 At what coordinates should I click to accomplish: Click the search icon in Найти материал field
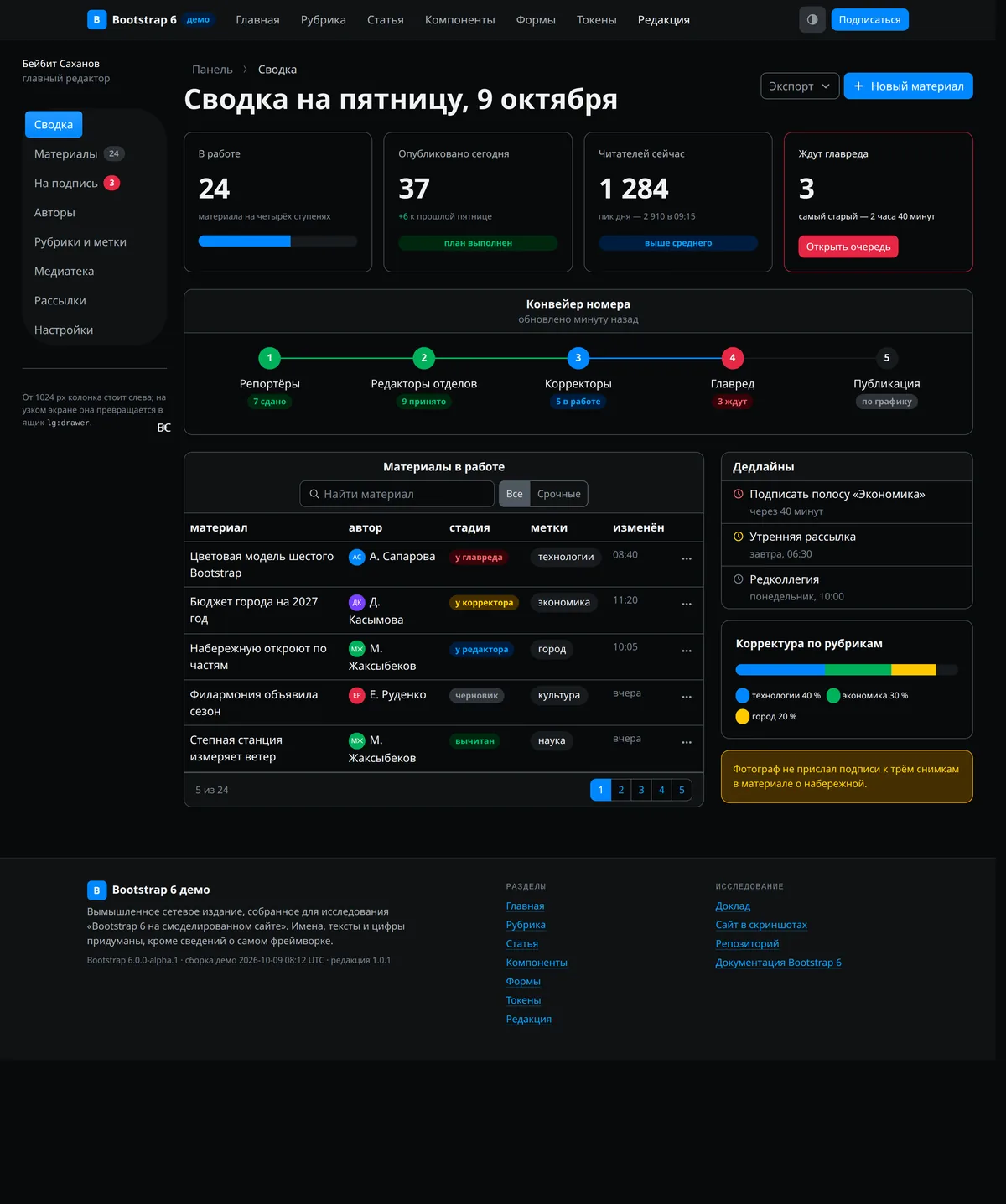tap(314, 494)
